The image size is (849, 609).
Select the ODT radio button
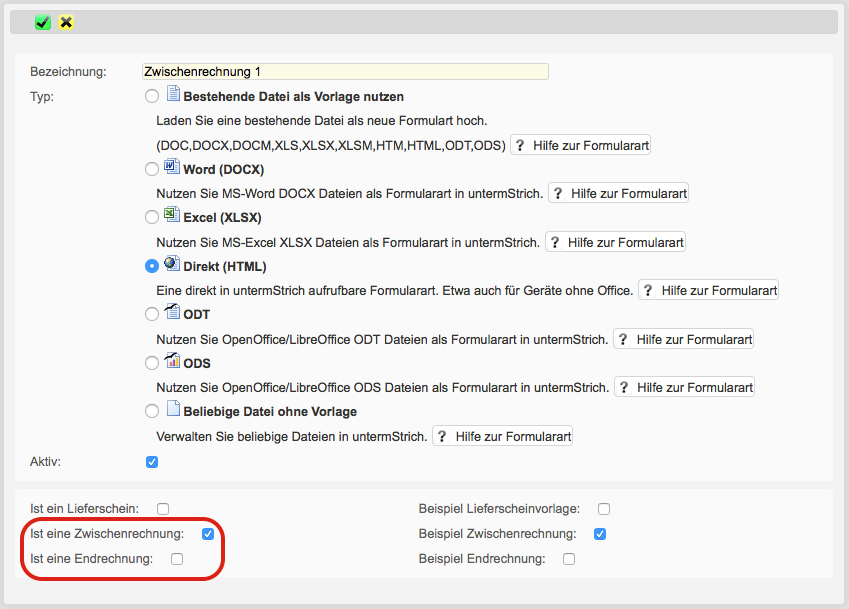click(152, 314)
